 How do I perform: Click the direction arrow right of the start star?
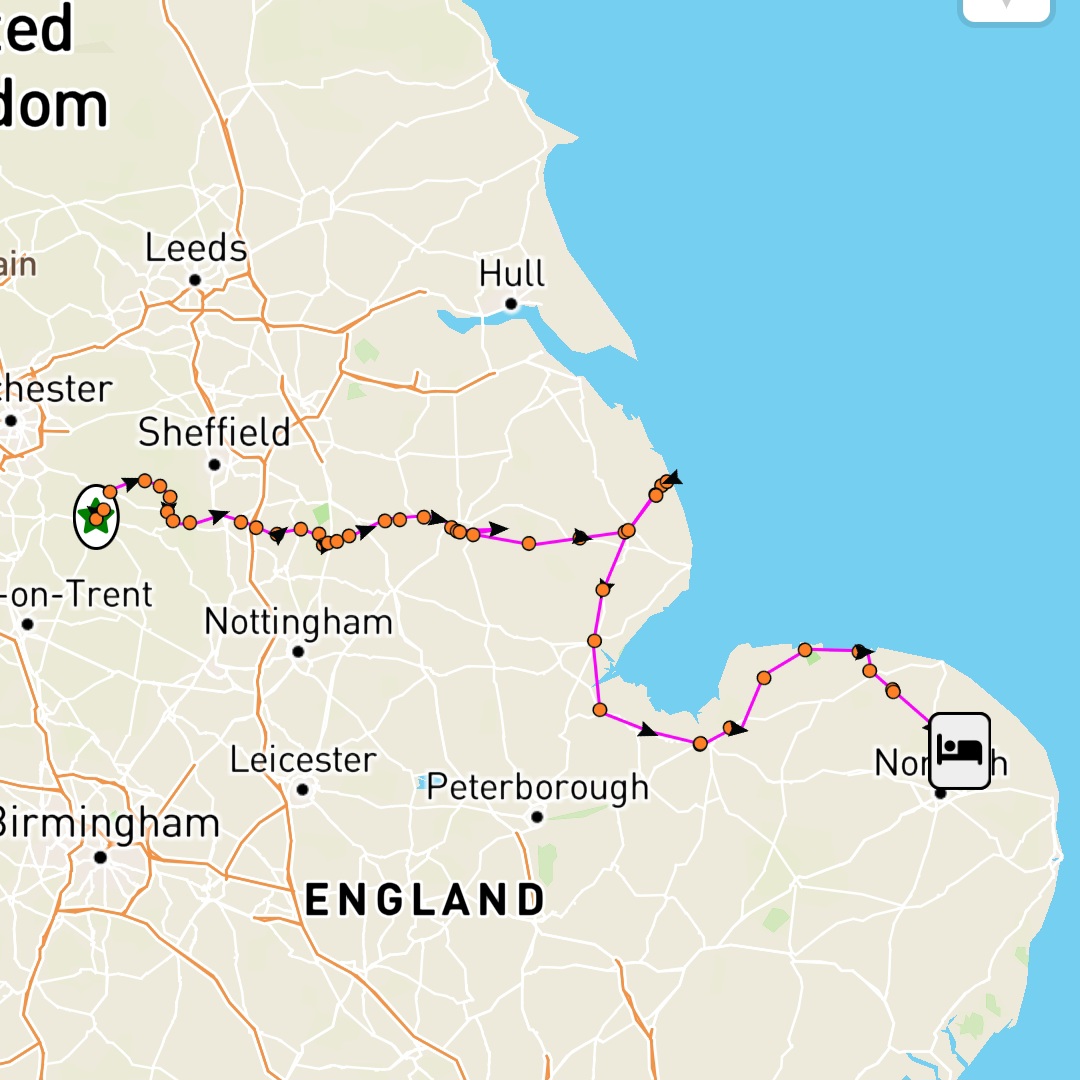(x=130, y=482)
